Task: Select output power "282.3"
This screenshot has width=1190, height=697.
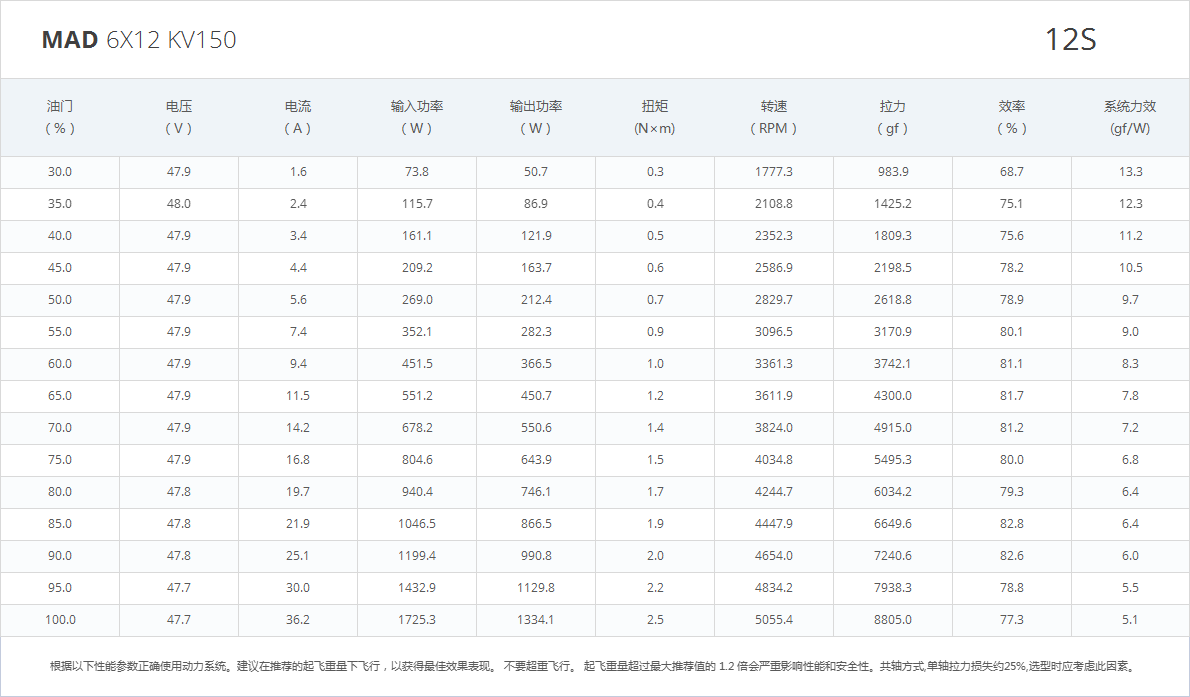Action: [537, 331]
